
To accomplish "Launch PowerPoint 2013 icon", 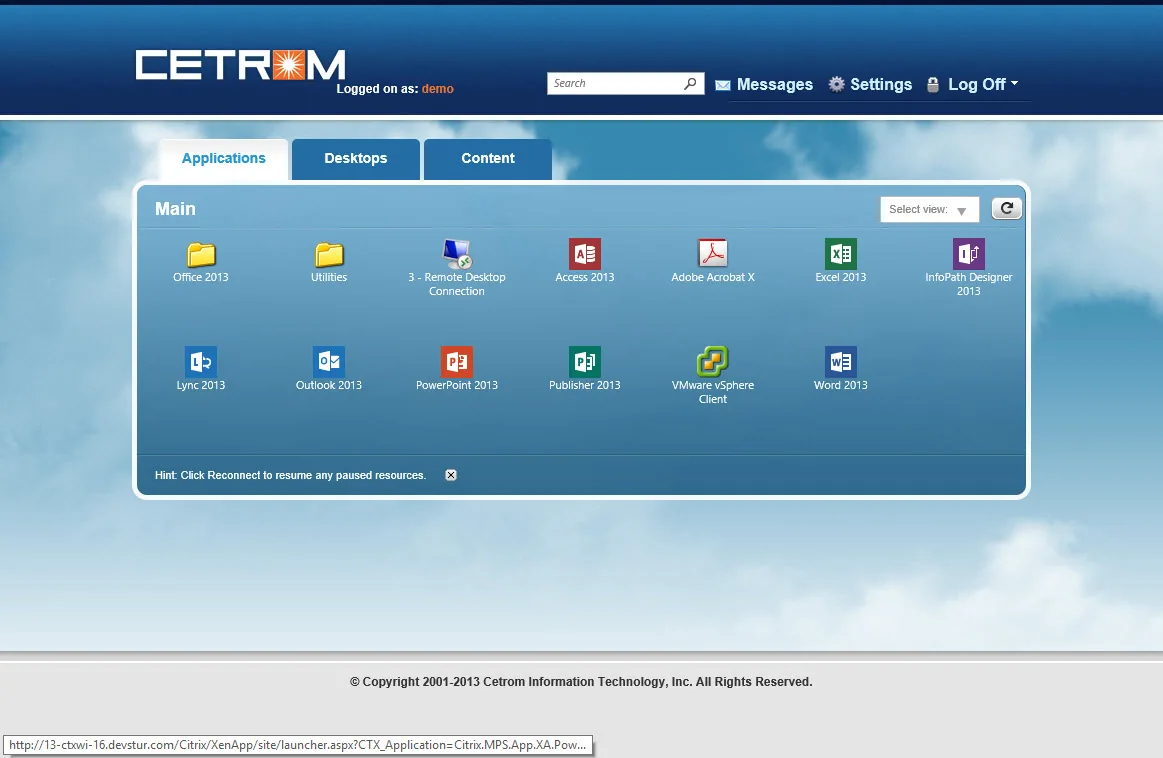I will coord(457,362).
